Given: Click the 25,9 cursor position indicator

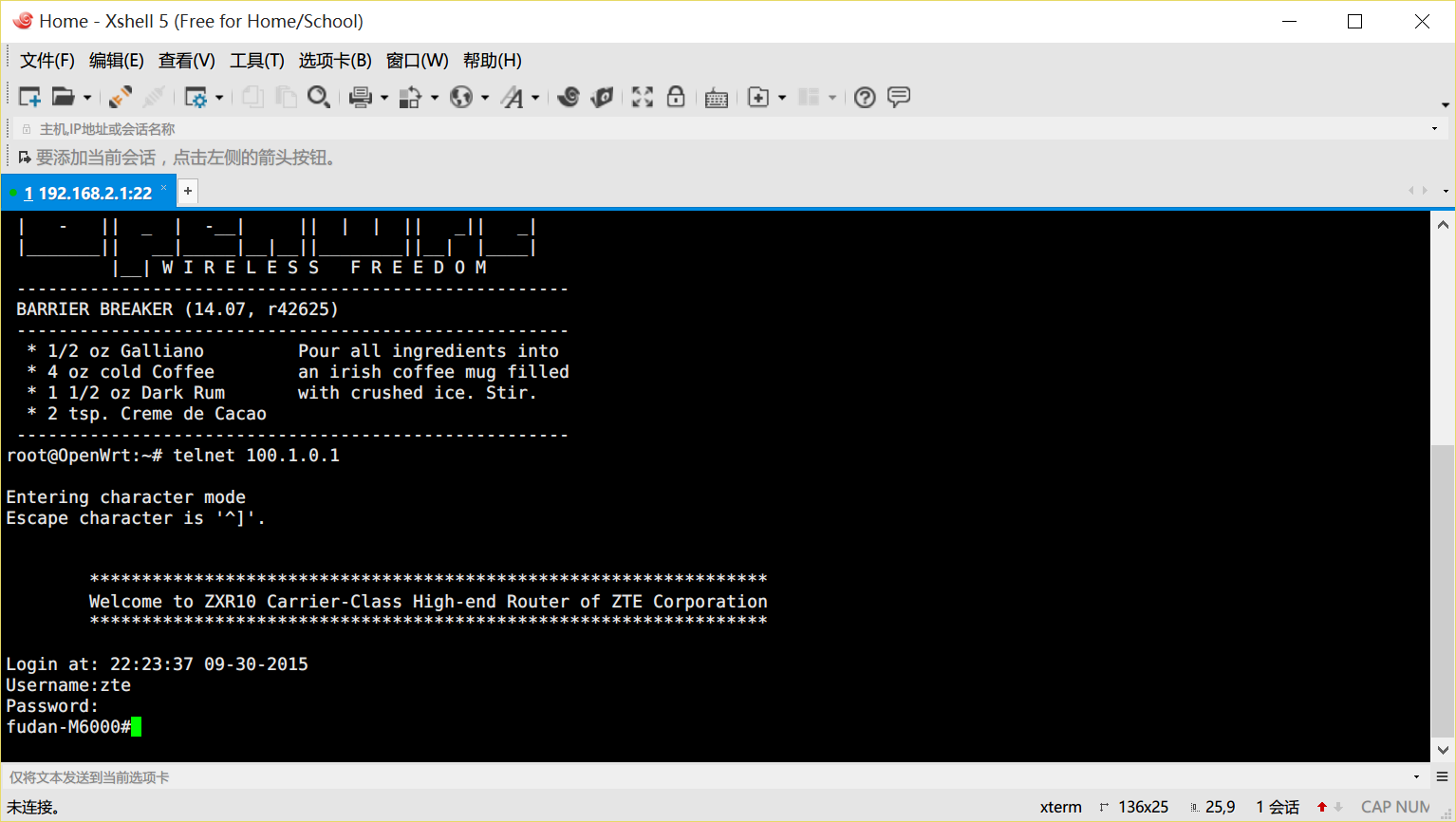Looking at the screenshot, I should tap(1220, 807).
